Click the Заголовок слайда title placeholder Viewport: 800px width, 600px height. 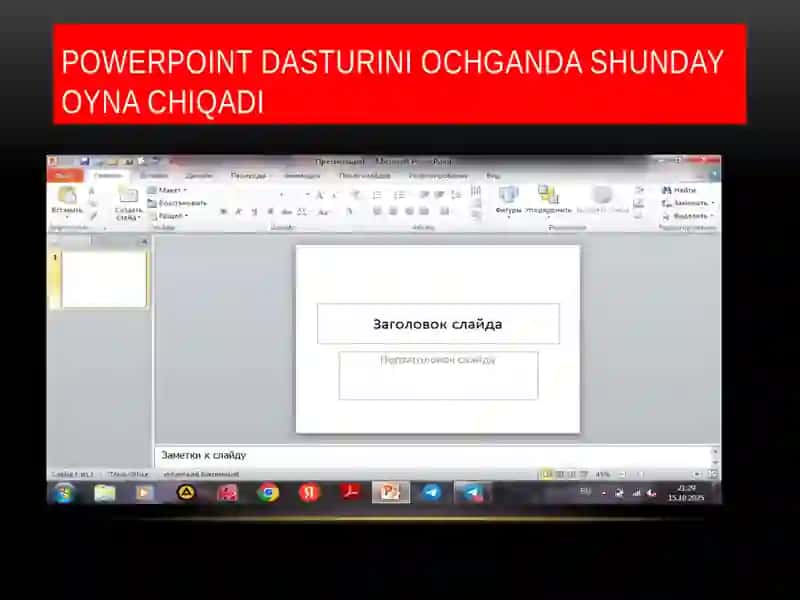(438, 323)
